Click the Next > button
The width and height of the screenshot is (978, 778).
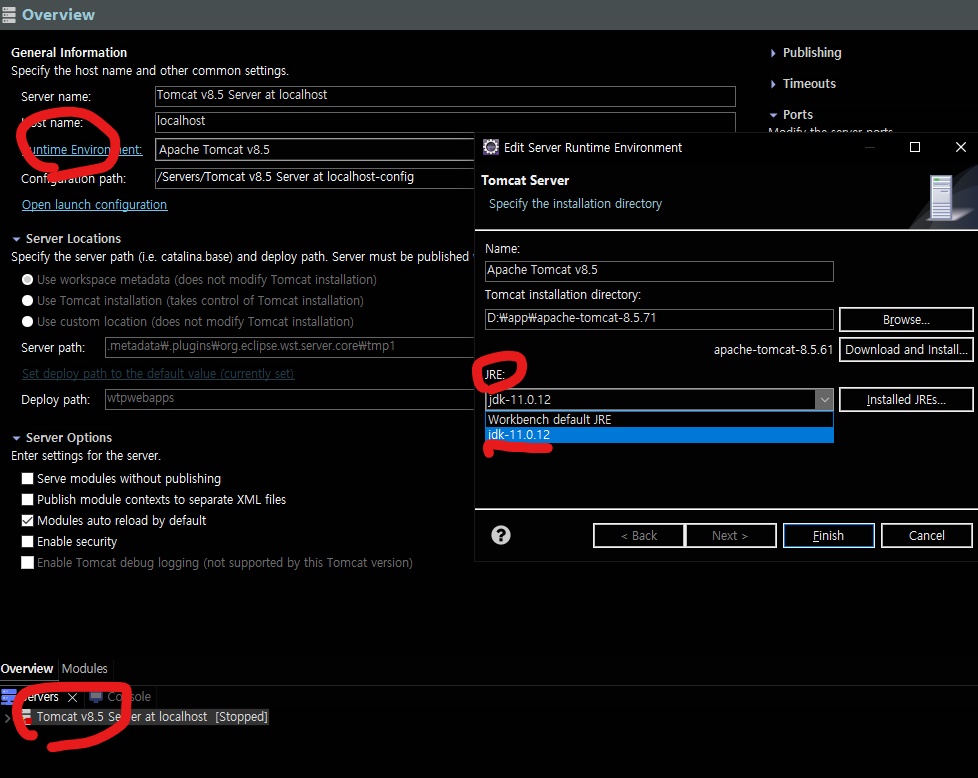(x=730, y=535)
